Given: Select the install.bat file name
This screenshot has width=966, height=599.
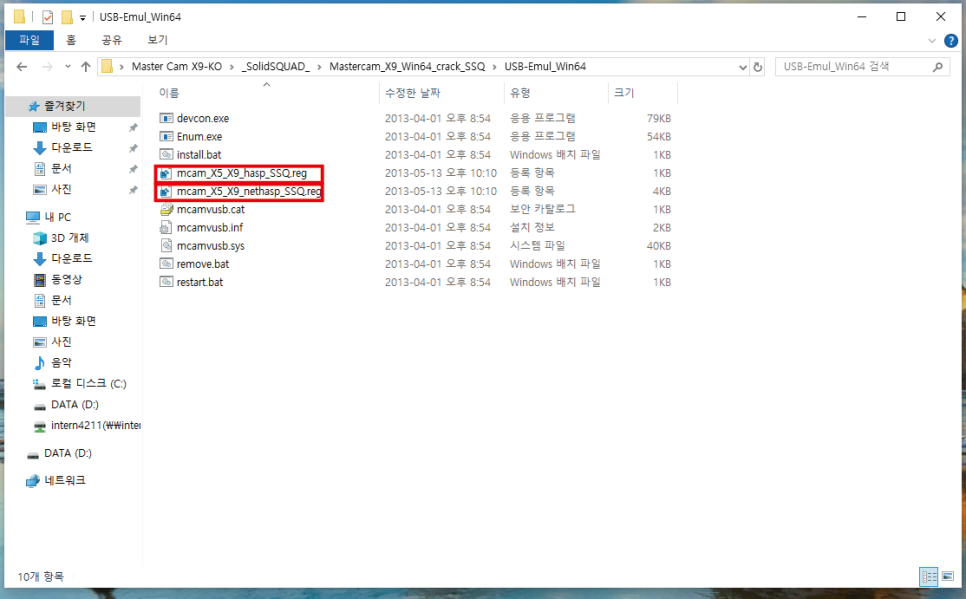Looking at the screenshot, I should click(199, 155).
